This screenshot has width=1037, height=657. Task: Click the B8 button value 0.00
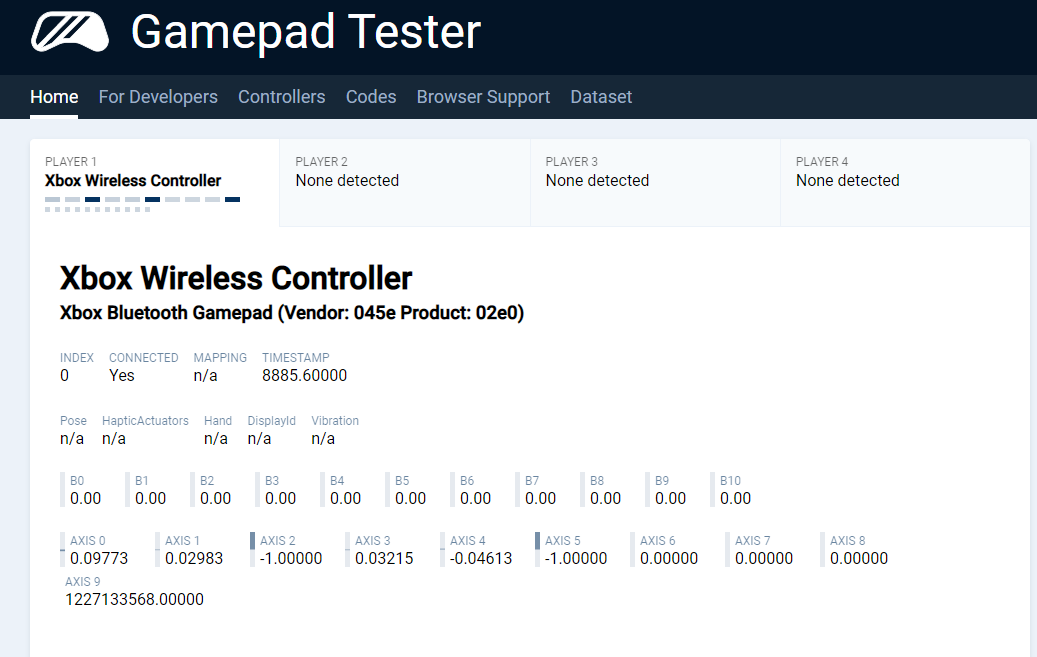tap(605, 498)
